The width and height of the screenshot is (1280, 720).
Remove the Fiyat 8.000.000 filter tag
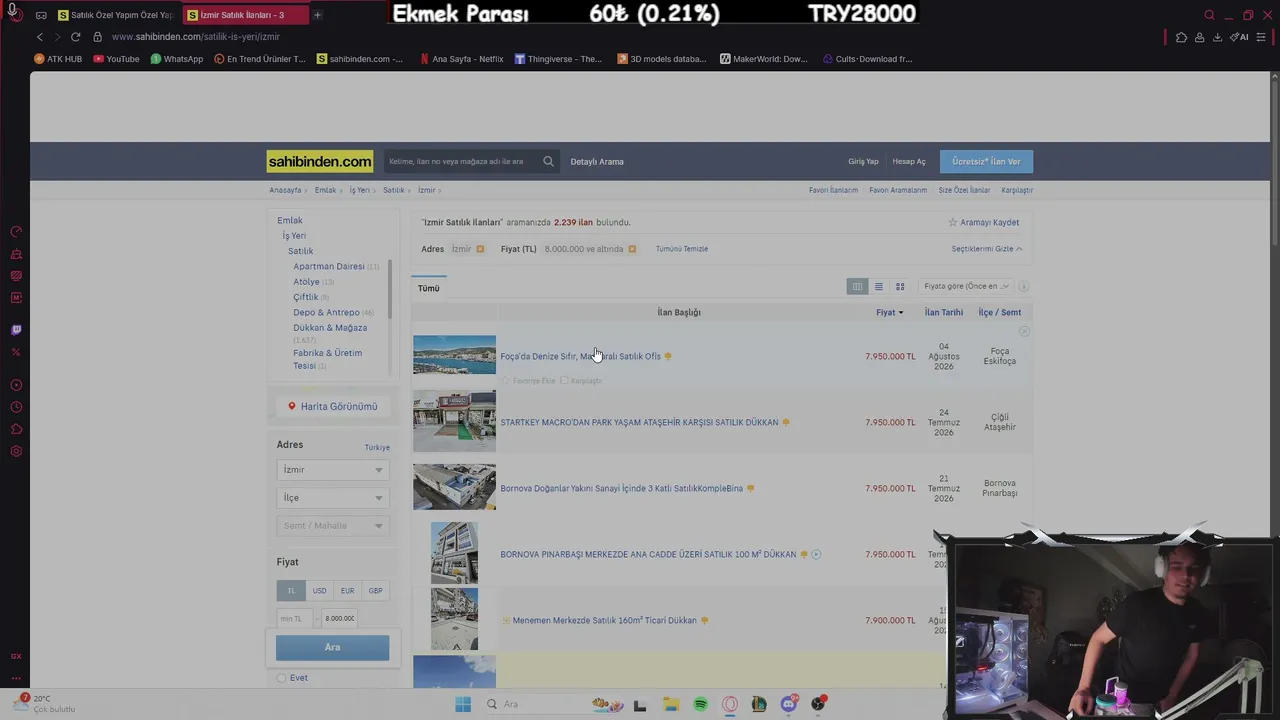(x=632, y=249)
